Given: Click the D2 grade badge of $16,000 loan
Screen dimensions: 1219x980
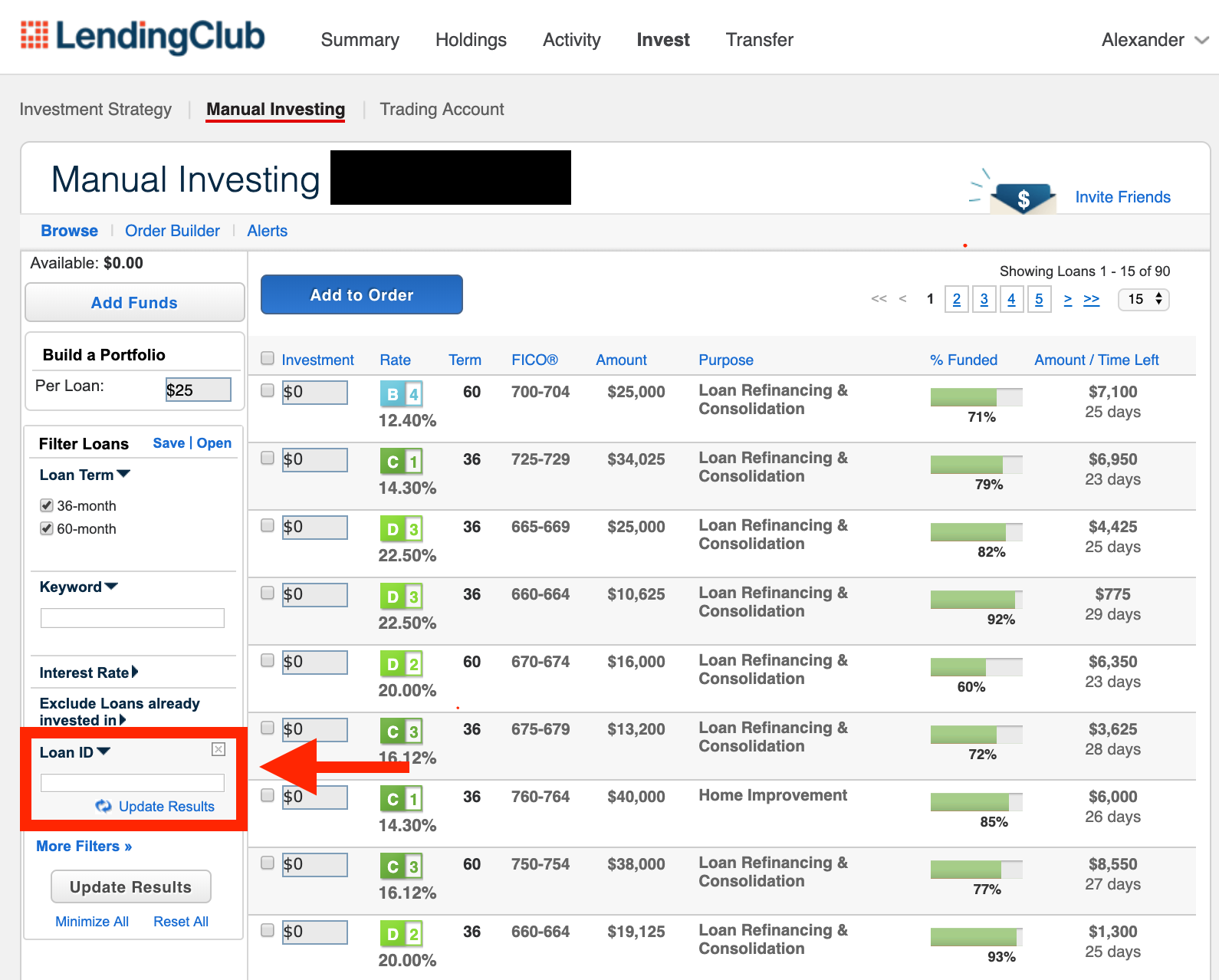Looking at the screenshot, I should point(401,664).
